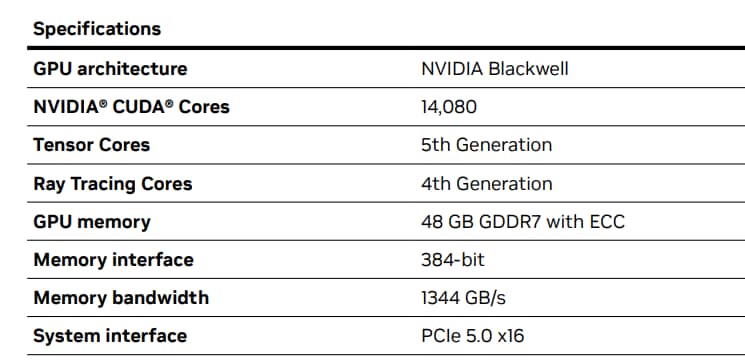Image resolution: width=745 pixels, height=361 pixels.
Task: Select the Tensor Cores row label
Action: [92, 145]
